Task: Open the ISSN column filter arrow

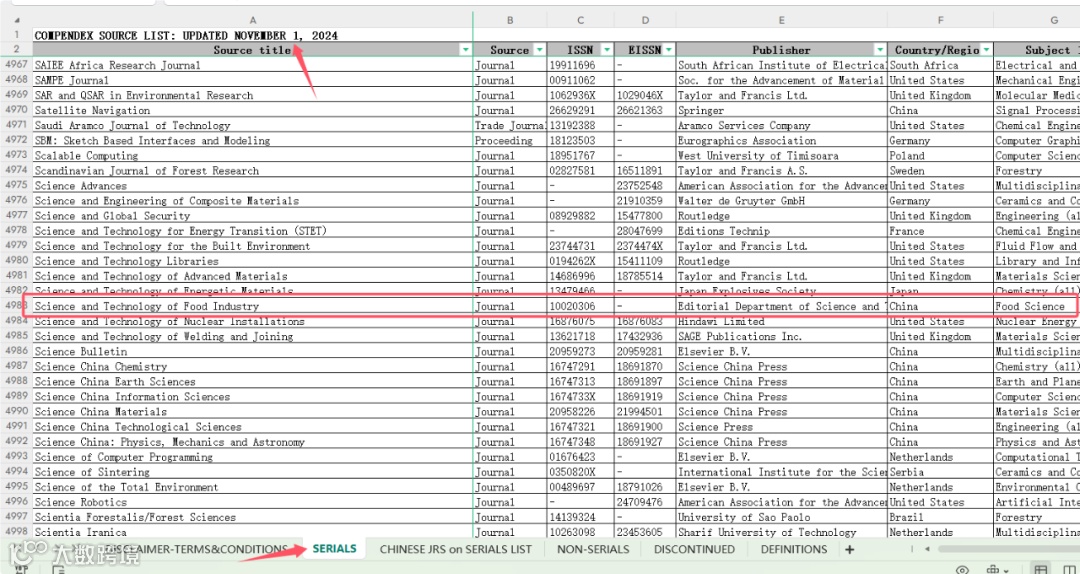Action: pos(607,50)
